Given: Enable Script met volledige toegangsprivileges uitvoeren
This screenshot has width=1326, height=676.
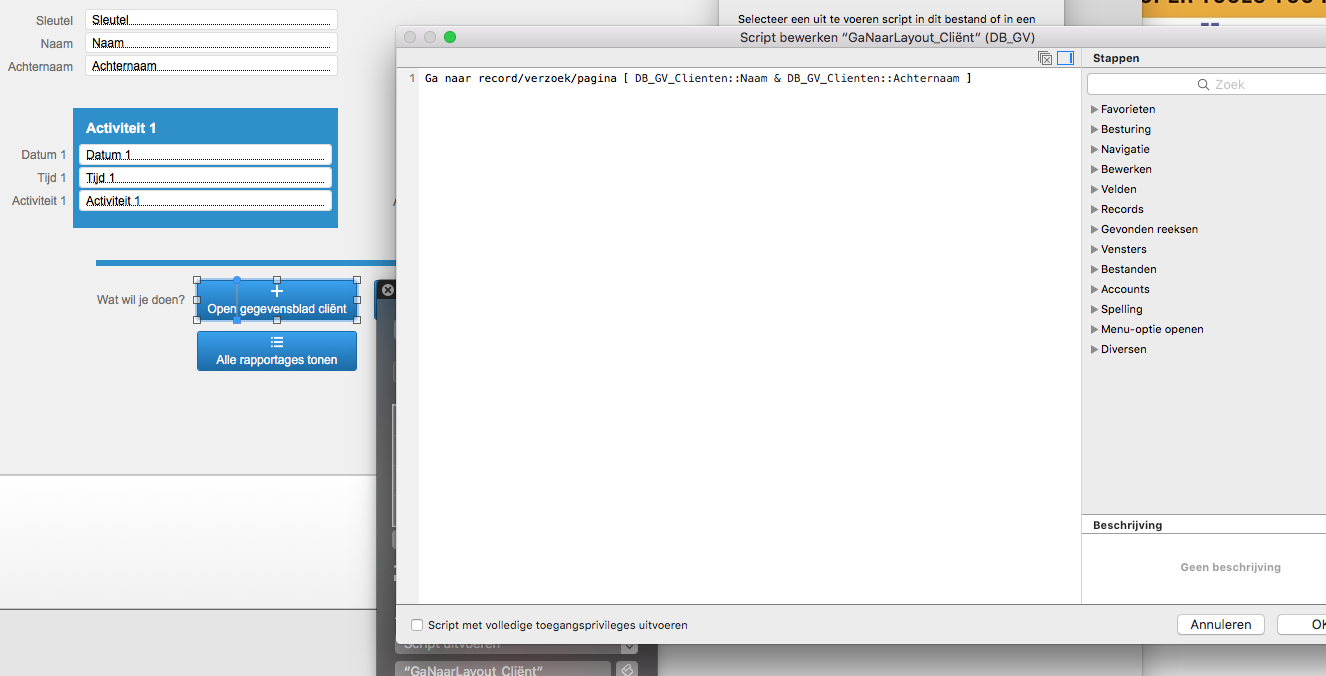Looking at the screenshot, I should pos(417,625).
